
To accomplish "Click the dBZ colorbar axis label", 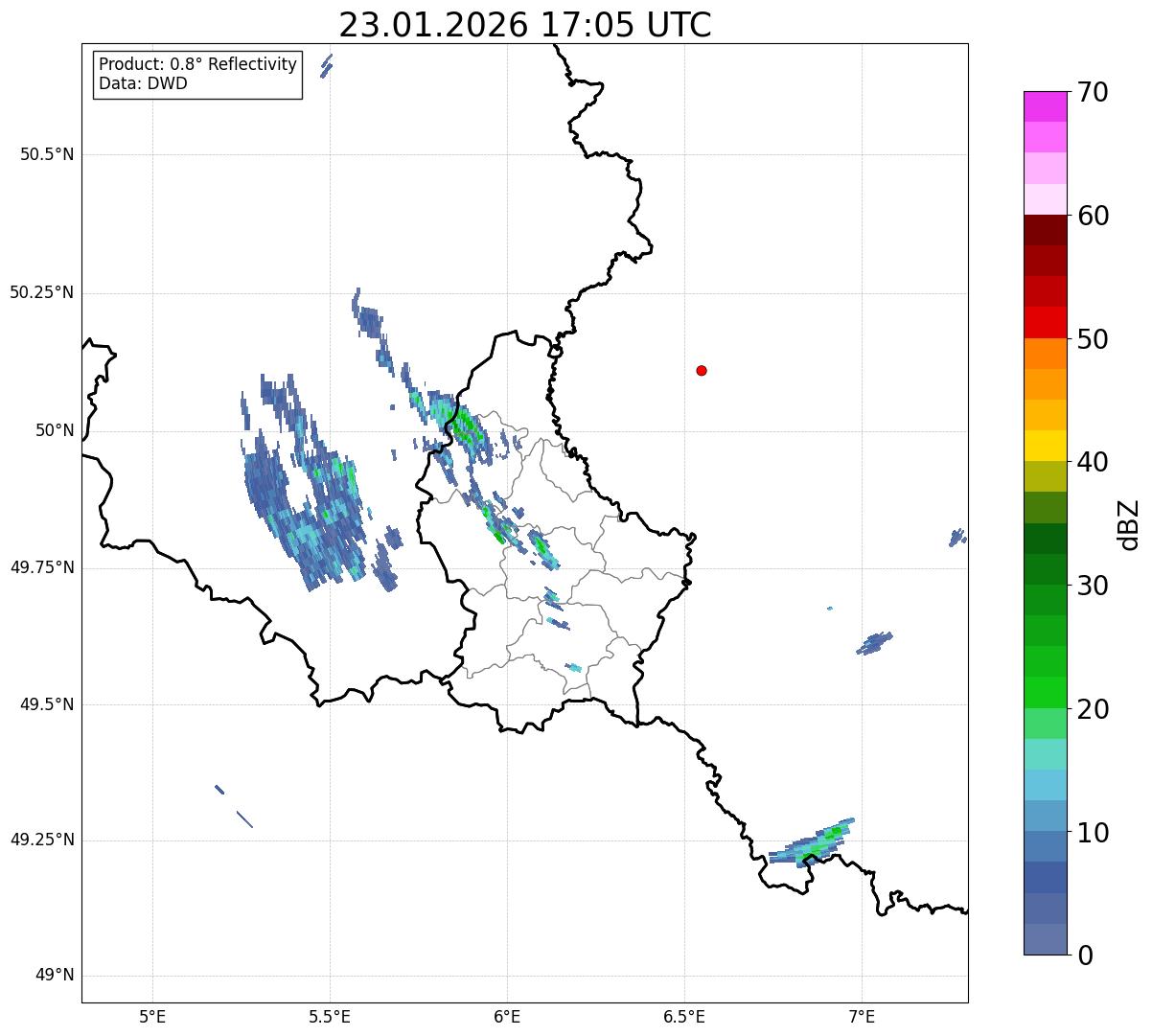I will coord(1129,524).
